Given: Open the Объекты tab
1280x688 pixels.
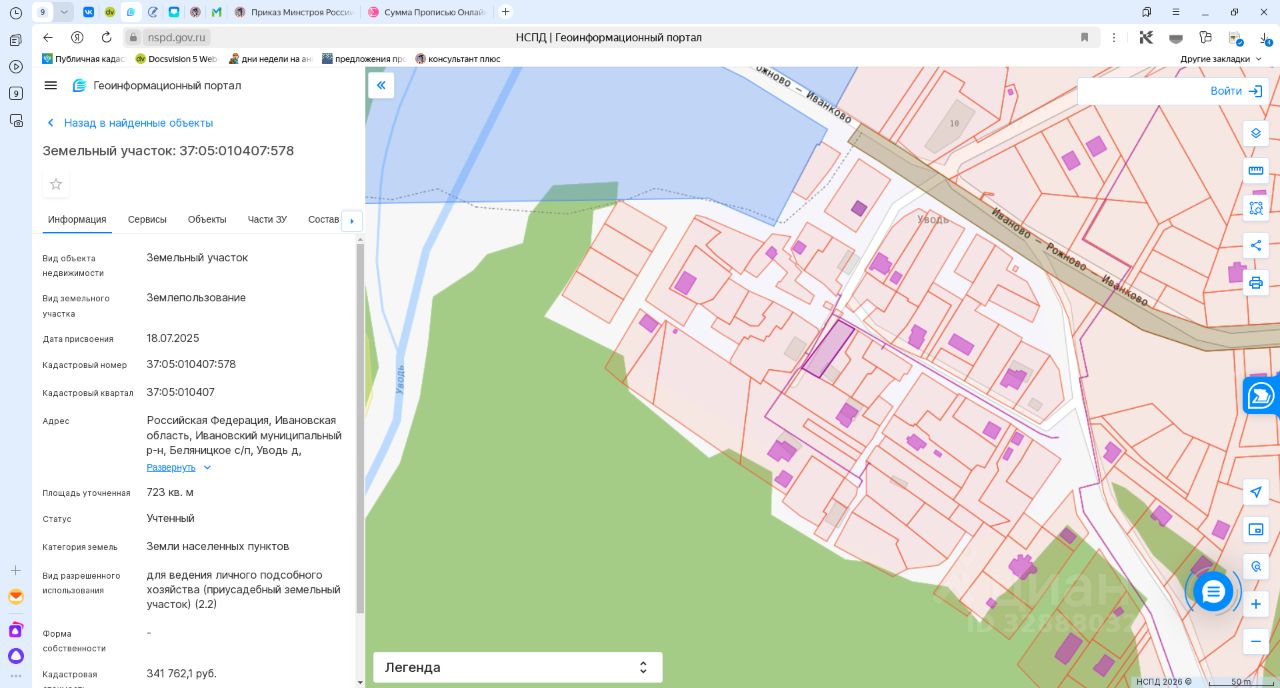Looking at the screenshot, I should [x=207, y=220].
